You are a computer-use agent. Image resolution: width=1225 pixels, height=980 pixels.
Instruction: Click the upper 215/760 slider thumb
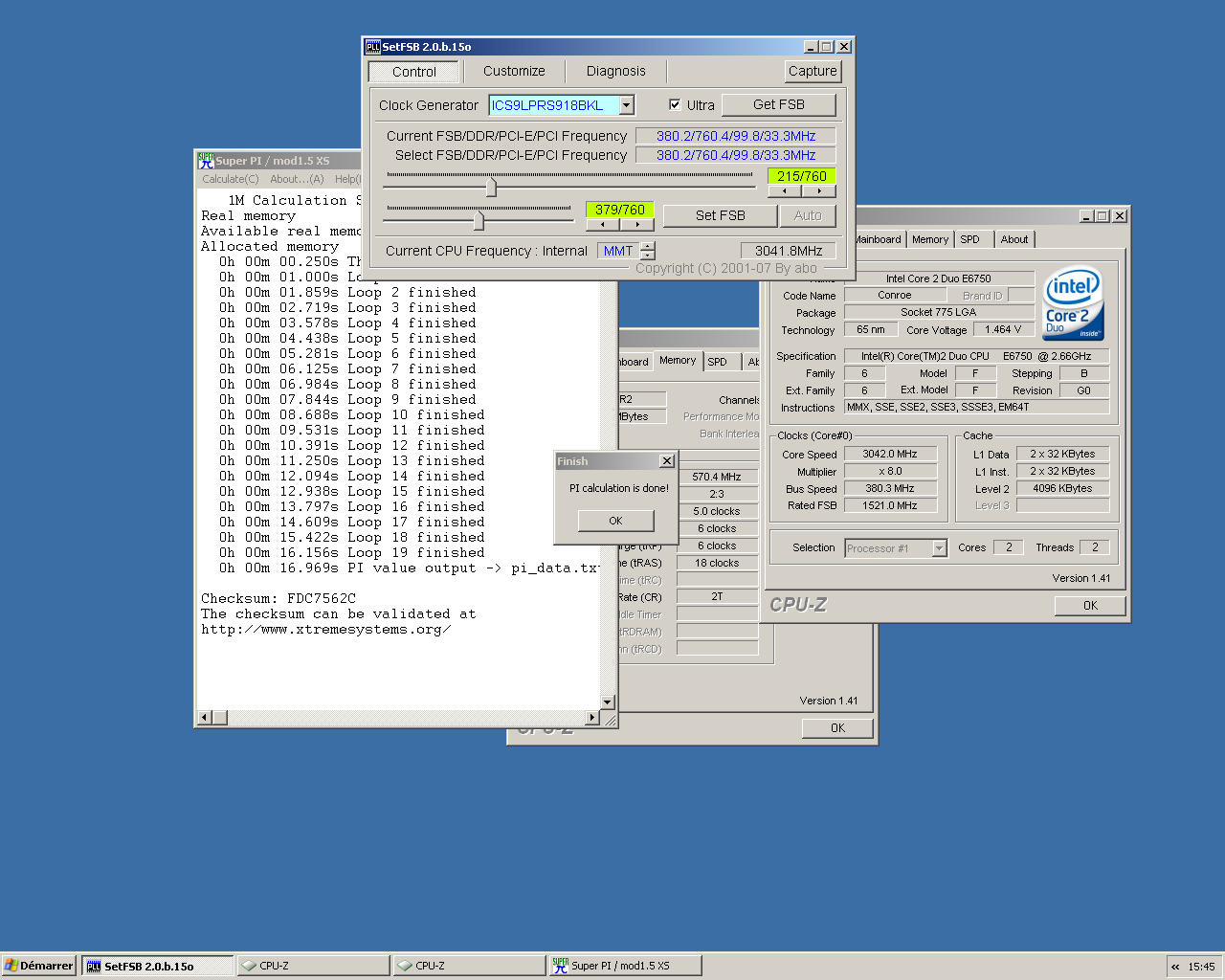pos(491,187)
